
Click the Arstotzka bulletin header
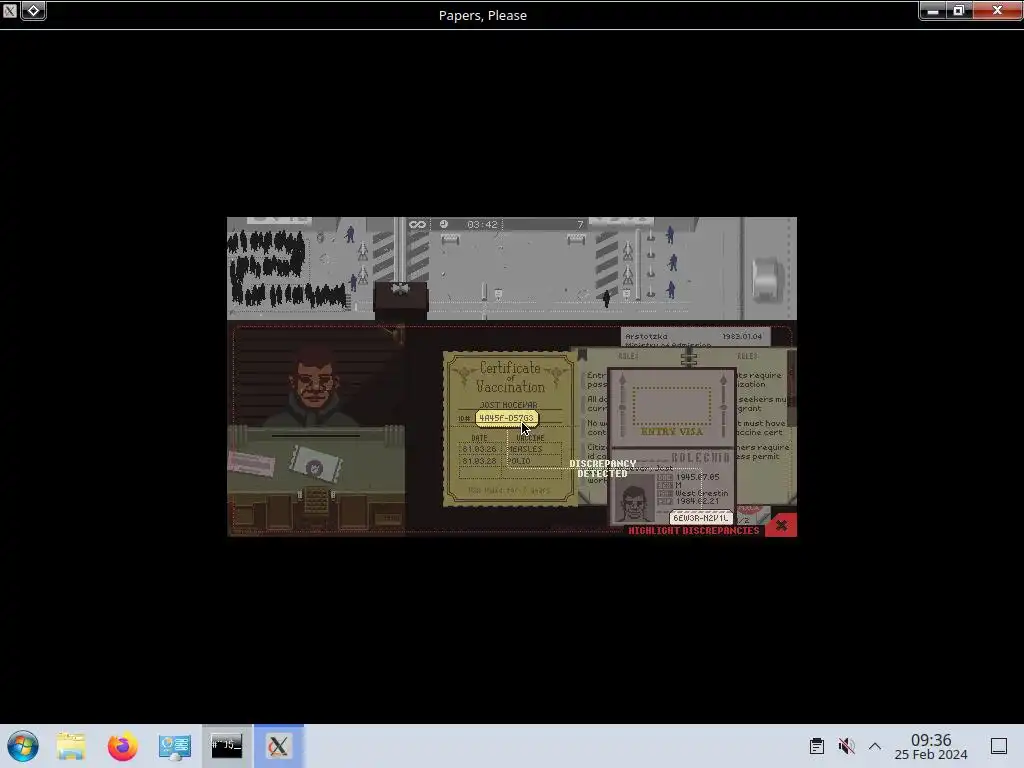tap(647, 336)
